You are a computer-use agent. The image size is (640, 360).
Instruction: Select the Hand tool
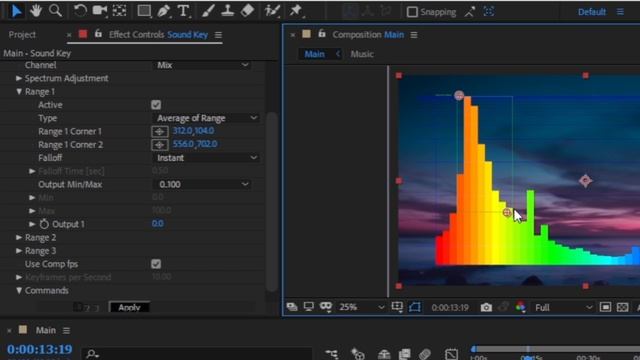36,11
